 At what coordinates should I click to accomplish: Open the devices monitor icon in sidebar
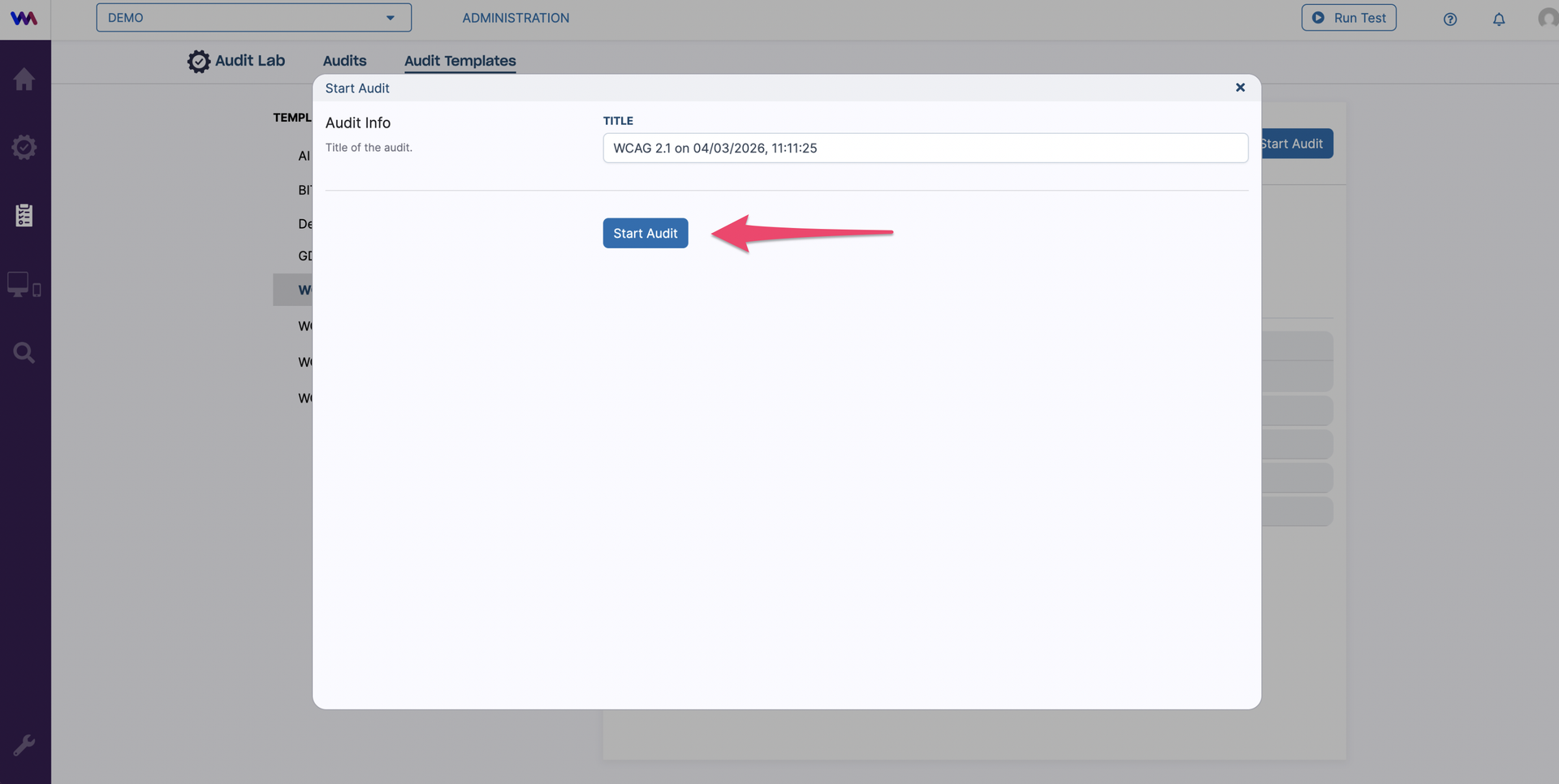(24, 284)
